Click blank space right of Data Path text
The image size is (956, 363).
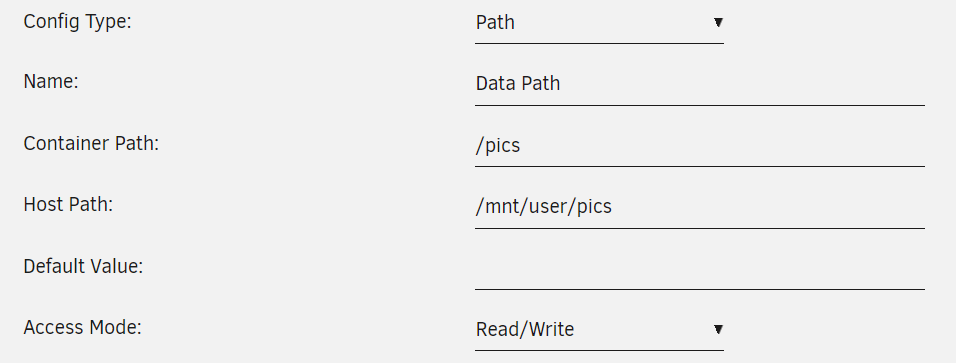[x=743, y=84]
